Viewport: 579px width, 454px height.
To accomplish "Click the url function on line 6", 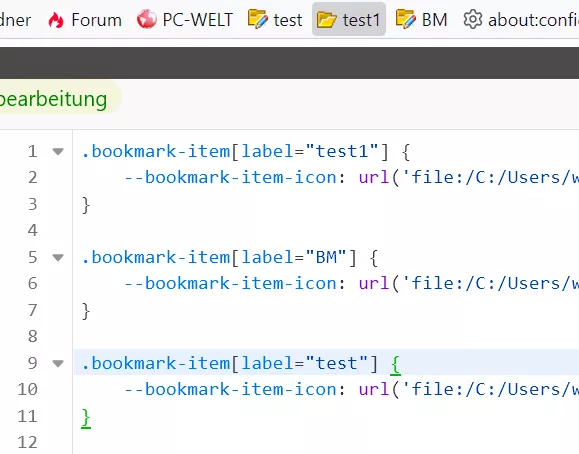I will coord(374,283).
